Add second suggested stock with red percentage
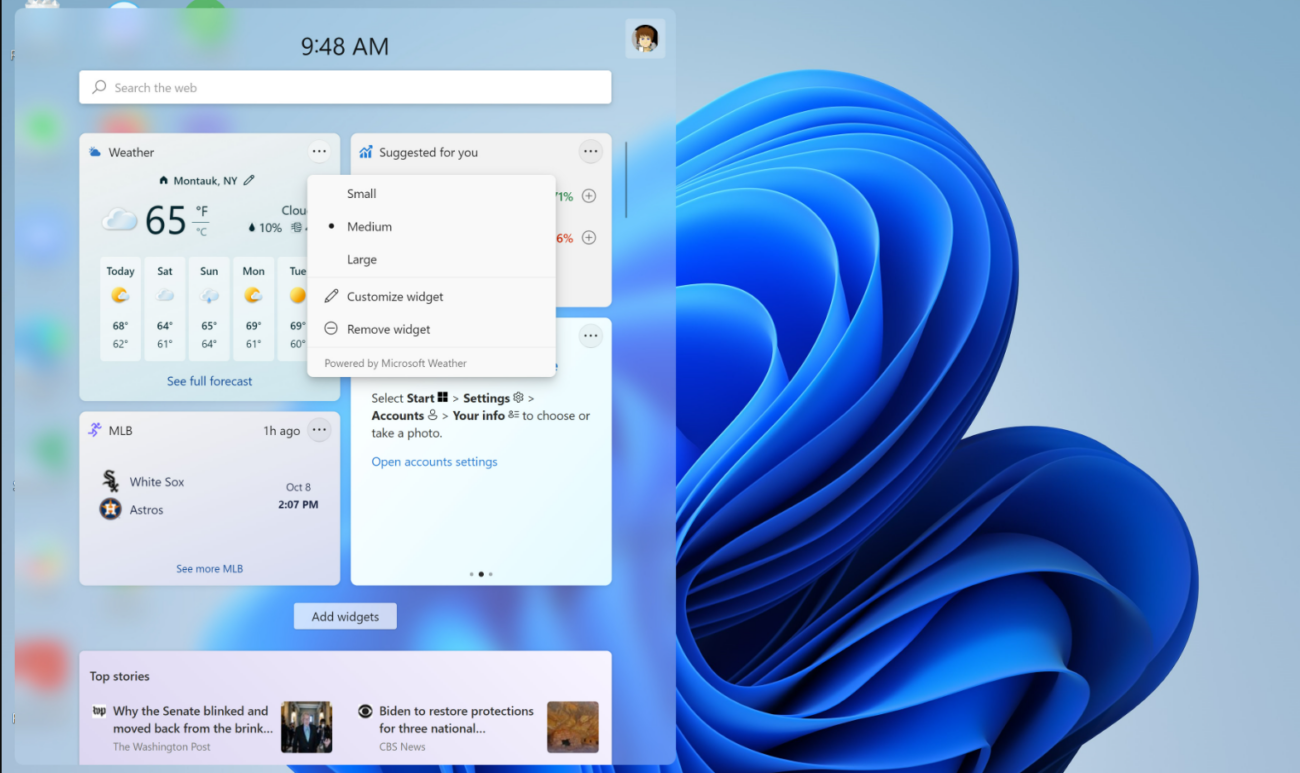Screen dimensions: 1300x773 point(589,237)
